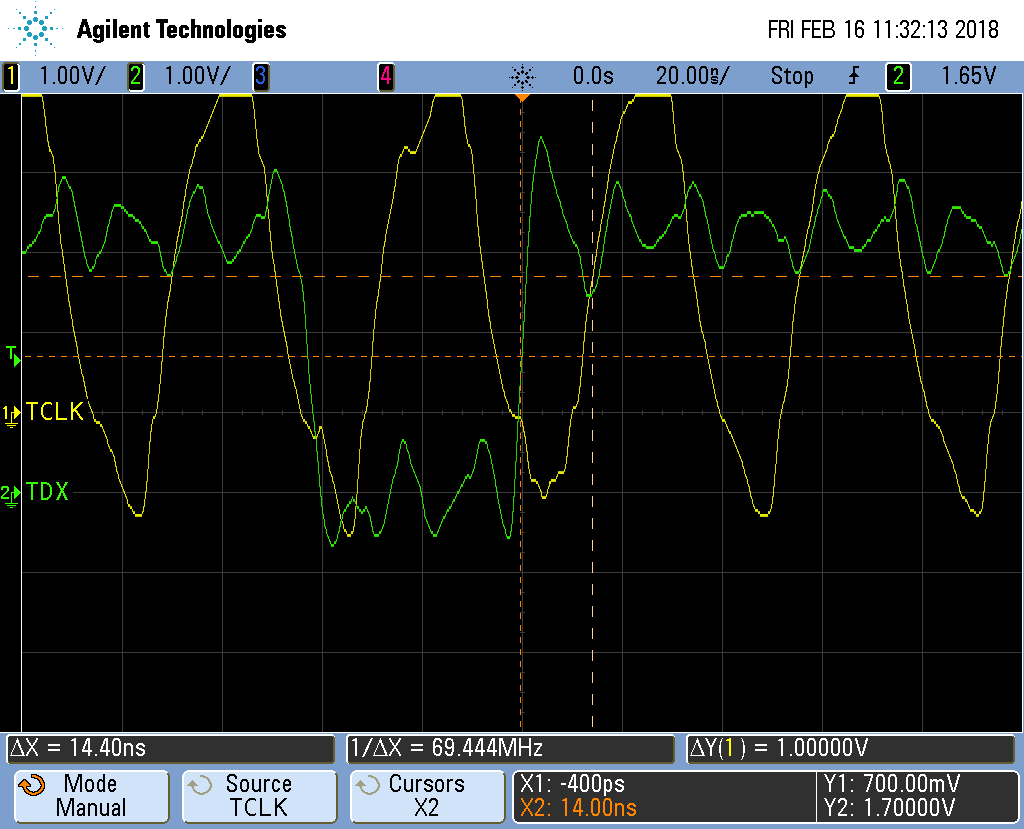Click the 20.00ns timebase setting
The height and width of the screenshot is (829, 1024).
(x=692, y=76)
